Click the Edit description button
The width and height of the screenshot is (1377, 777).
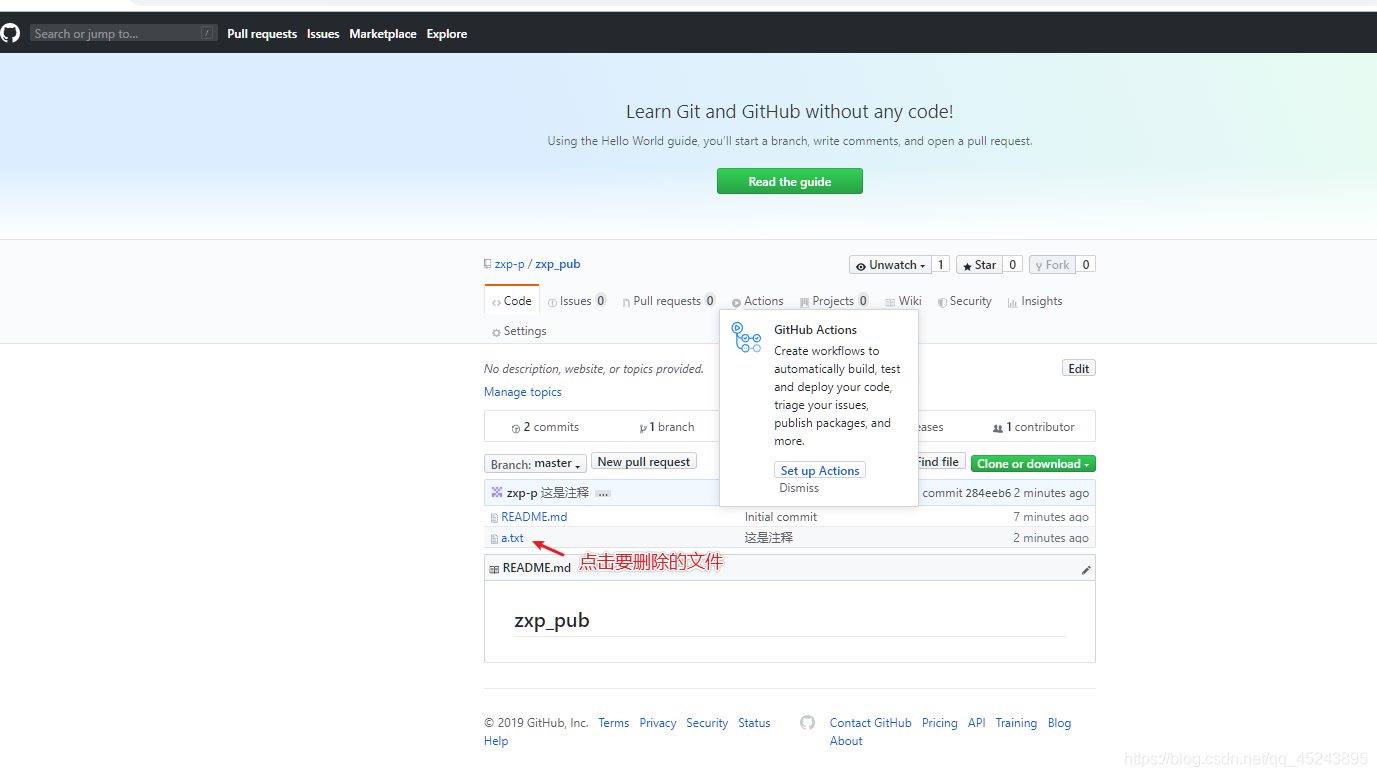tap(1079, 368)
